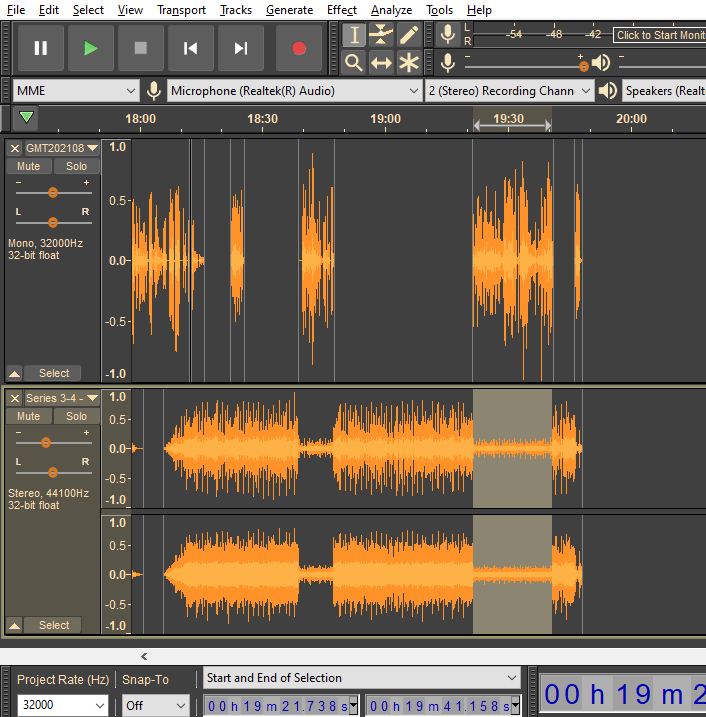Click Select on the GMT202108 track
The width and height of the screenshot is (706, 717).
tap(53, 373)
